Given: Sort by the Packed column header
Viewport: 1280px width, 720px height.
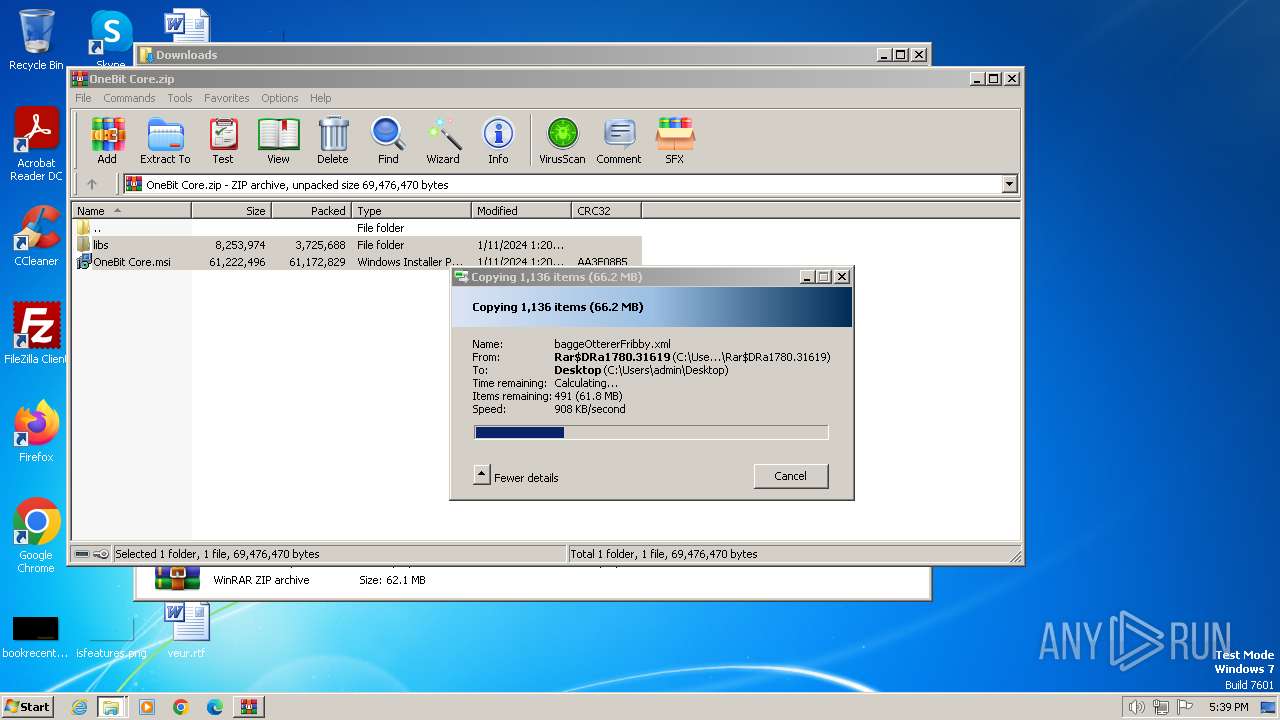Looking at the screenshot, I should [x=311, y=211].
